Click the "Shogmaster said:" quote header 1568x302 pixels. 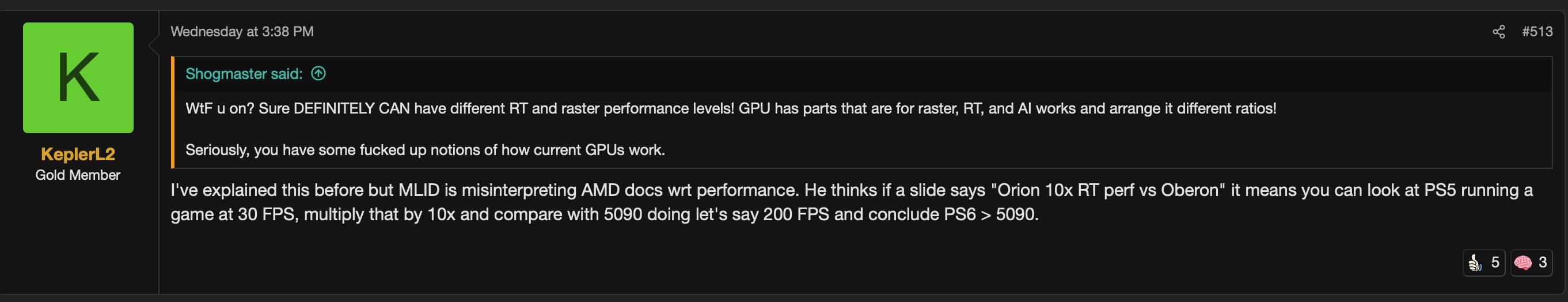(x=244, y=74)
